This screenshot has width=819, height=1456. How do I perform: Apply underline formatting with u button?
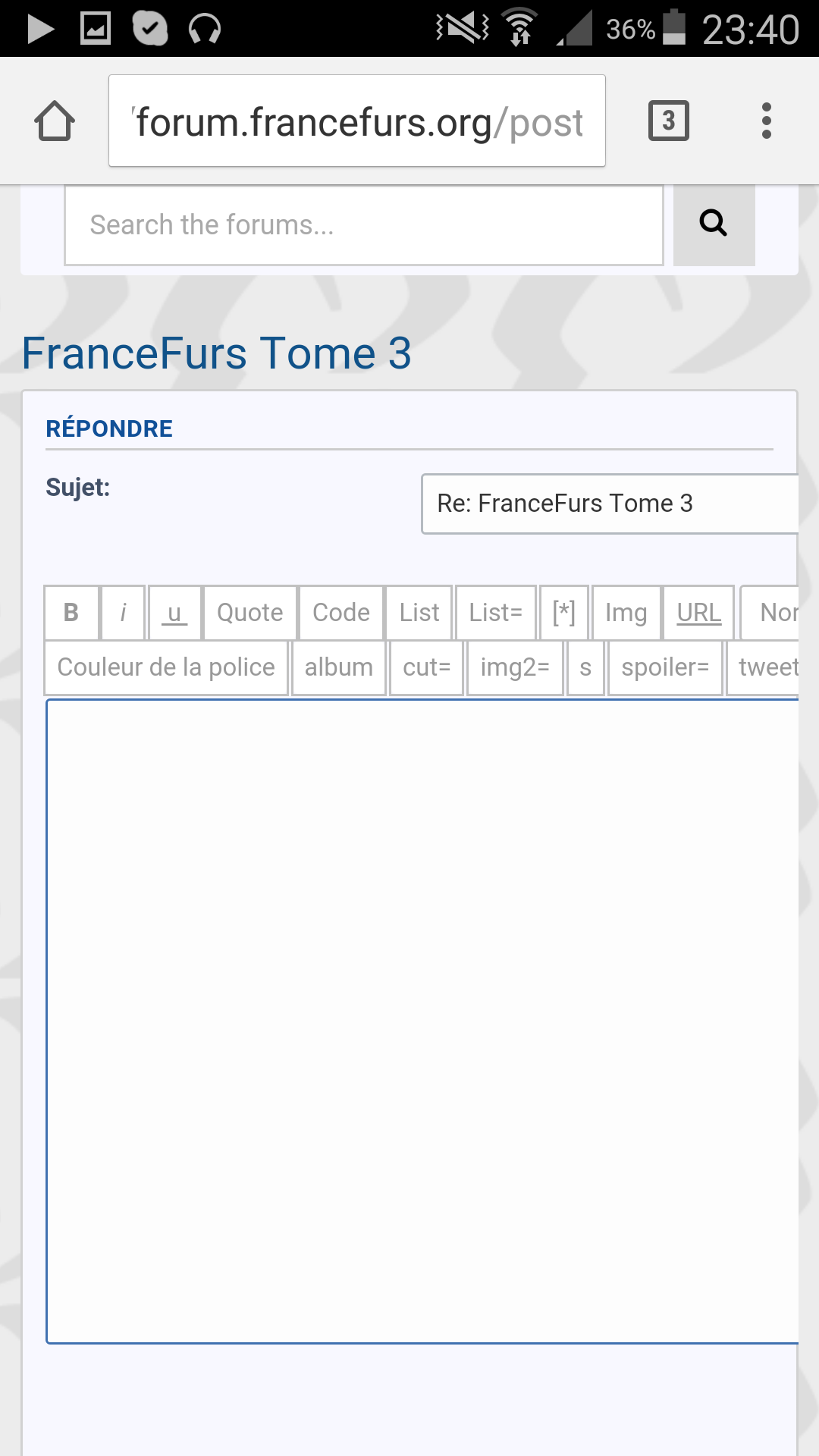[x=174, y=613]
